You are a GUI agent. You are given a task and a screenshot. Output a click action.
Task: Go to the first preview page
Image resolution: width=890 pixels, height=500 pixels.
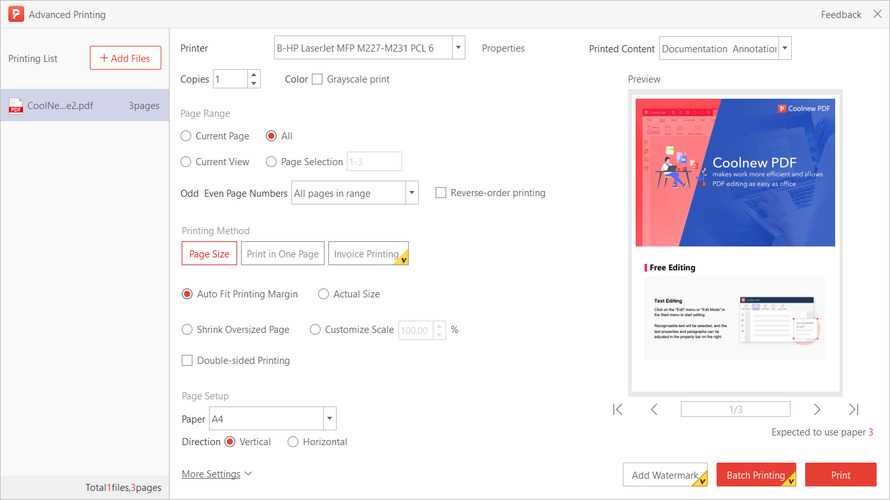617,409
